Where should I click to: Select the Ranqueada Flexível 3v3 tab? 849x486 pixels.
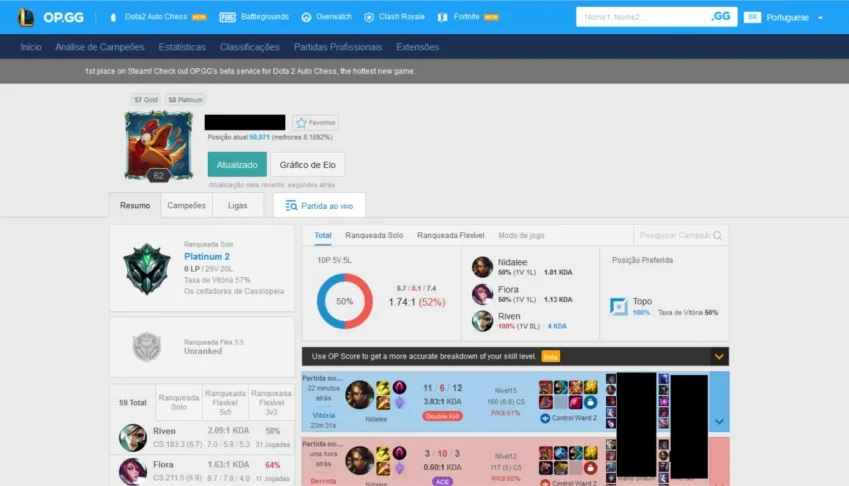[x=271, y=403]
